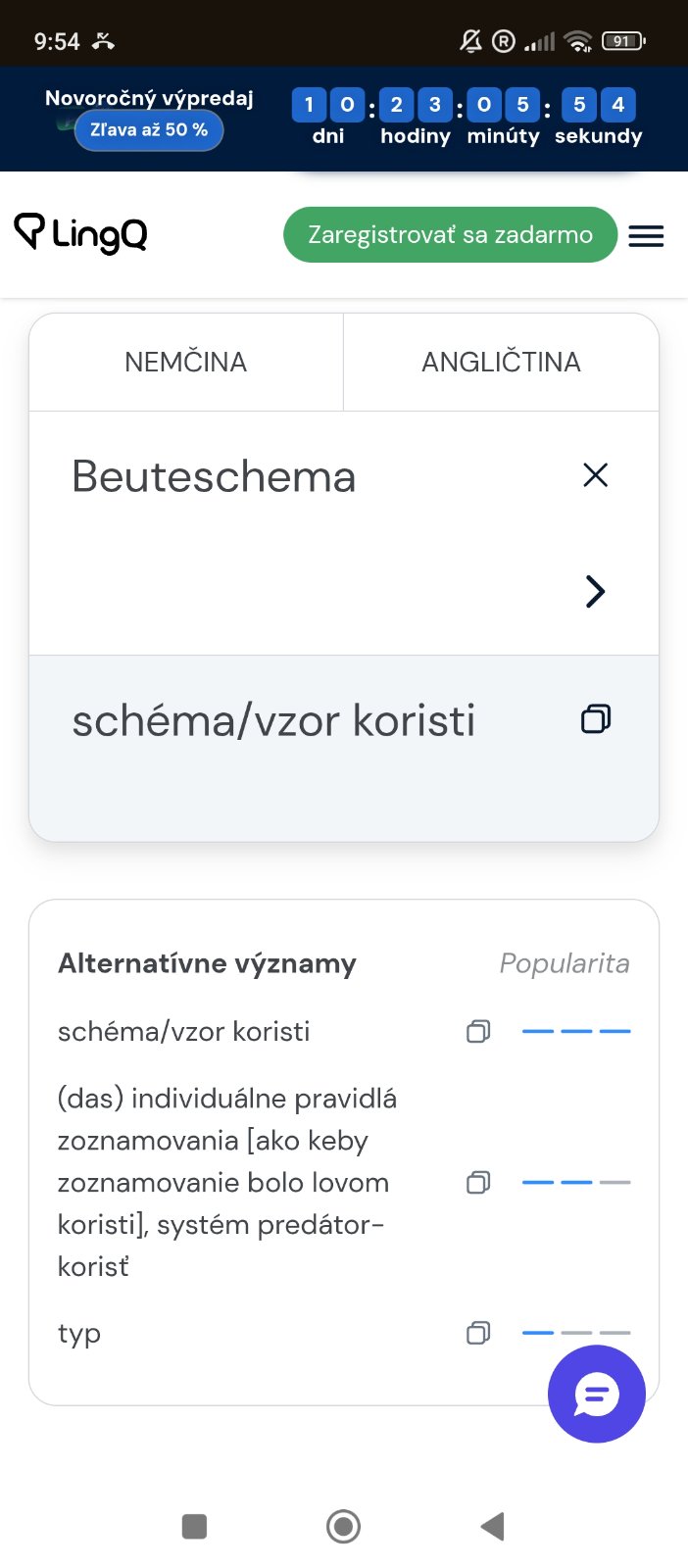Clear the Beuteschema input with X icon

click(x=595, y=475)
